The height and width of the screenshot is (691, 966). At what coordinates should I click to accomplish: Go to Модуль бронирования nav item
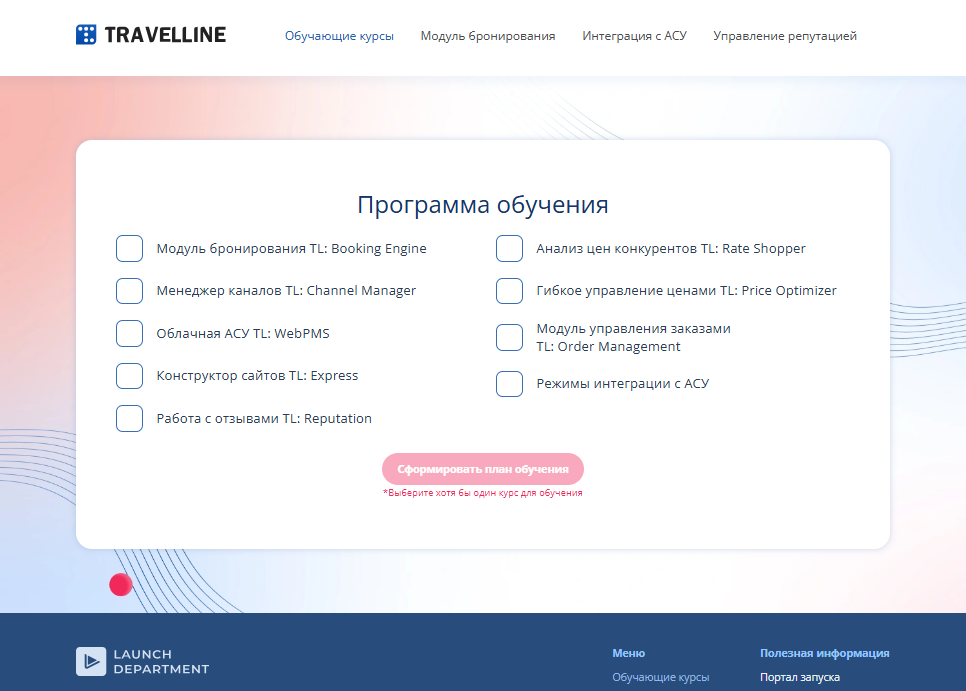488,36
